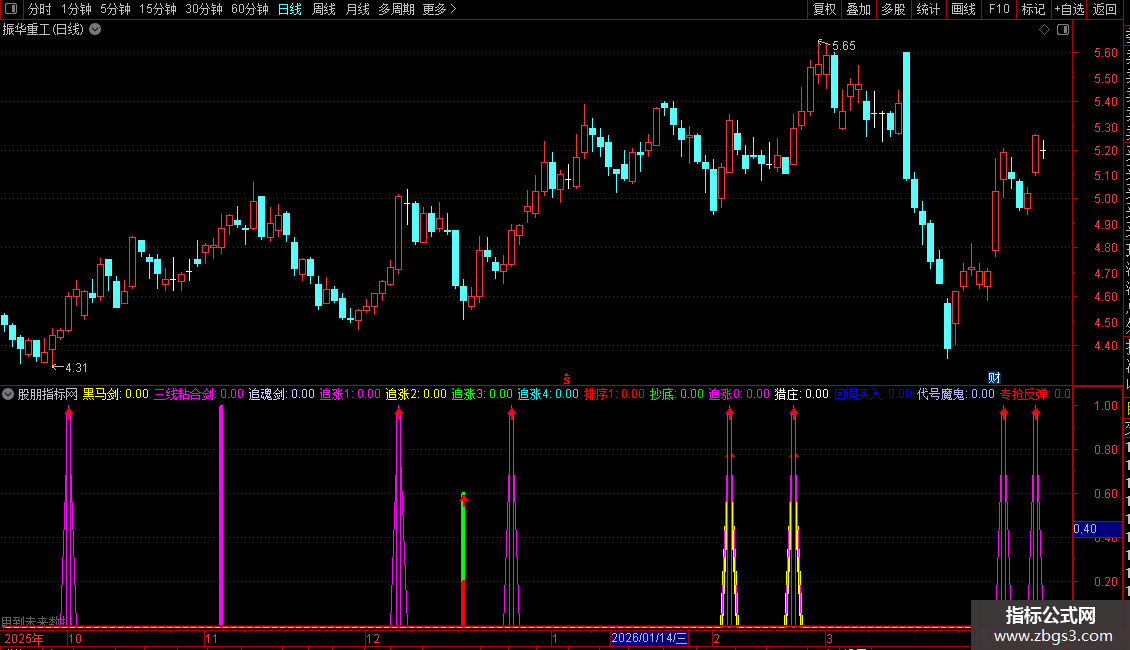Click the 标记 mark button
Image resolution: width=1130 pixels, height=650 pixels.
[x=1033, y=9]
